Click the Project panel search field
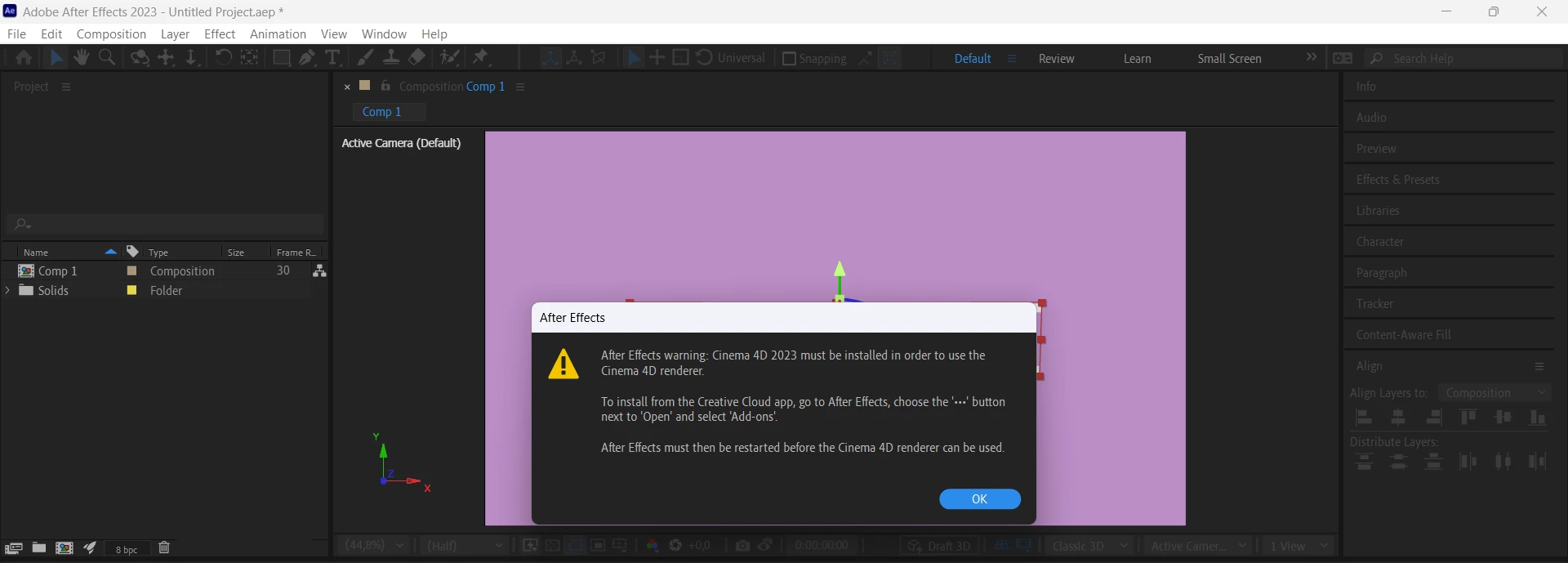The height and width of the screenshot is (563, 1568). 166,224
